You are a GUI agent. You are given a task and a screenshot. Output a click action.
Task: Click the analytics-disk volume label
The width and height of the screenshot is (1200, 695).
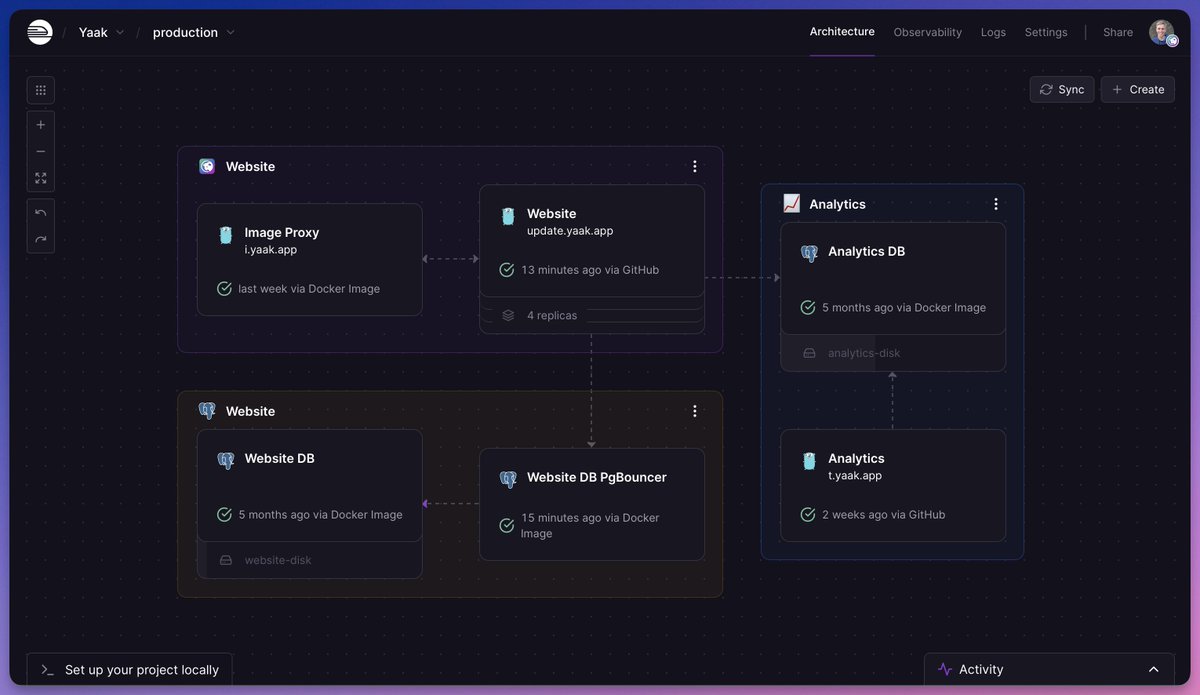click(x=864, y=353)
